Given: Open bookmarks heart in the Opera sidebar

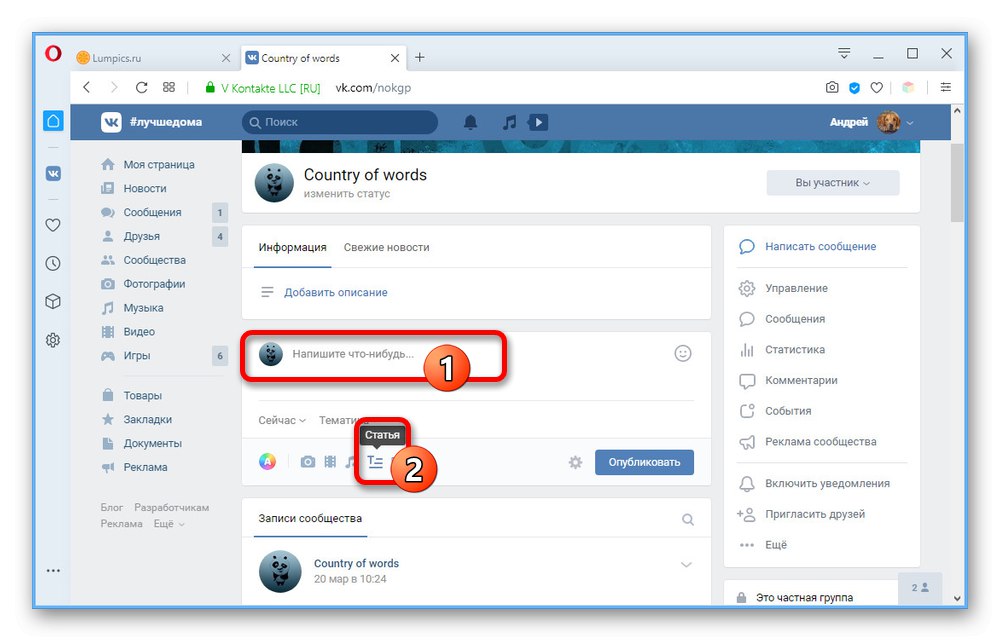Looking at the screenshot, I should 54,225.
